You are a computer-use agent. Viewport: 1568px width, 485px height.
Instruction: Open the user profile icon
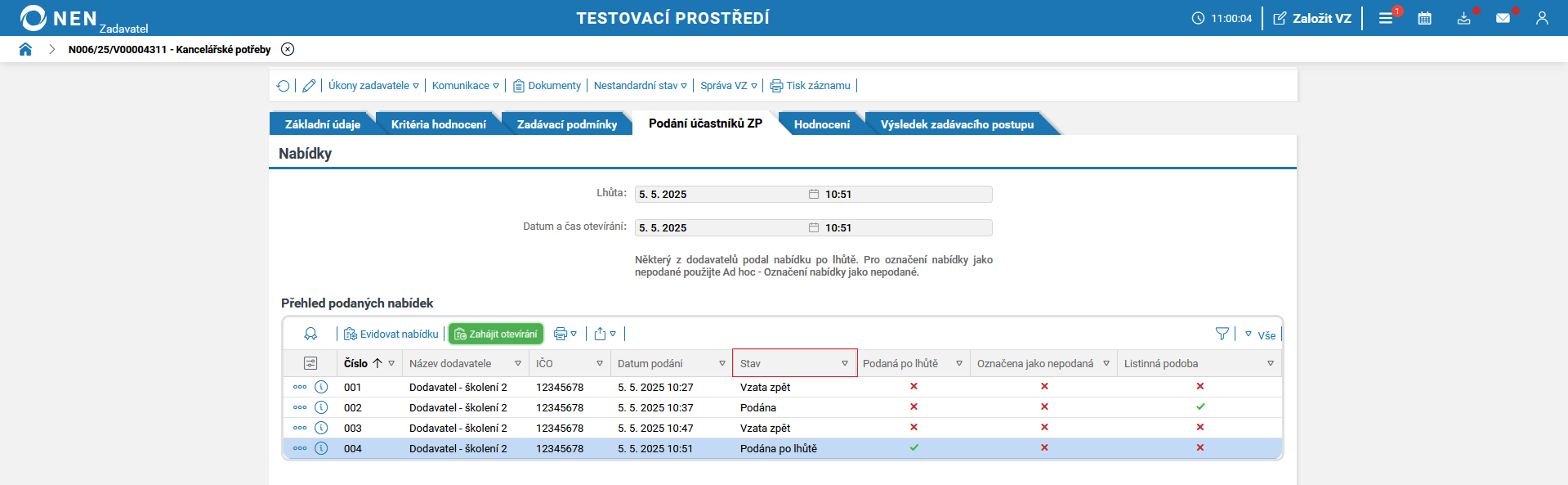tap(1542, 18)
